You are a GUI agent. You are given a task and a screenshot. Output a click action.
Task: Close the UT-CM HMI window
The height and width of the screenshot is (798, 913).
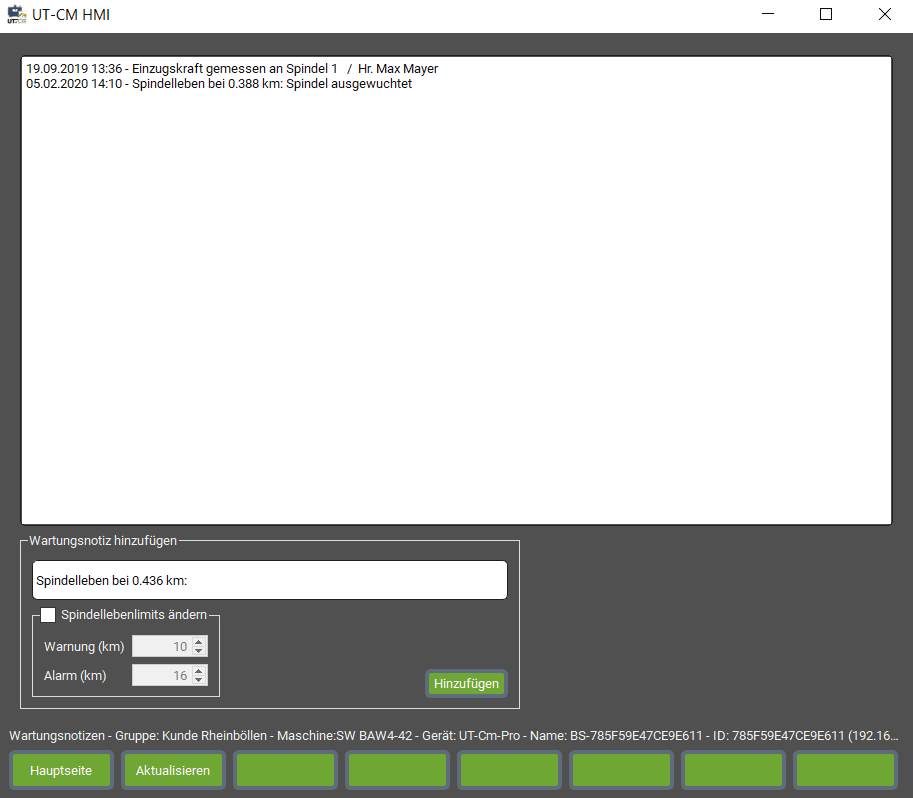[884, 14]
